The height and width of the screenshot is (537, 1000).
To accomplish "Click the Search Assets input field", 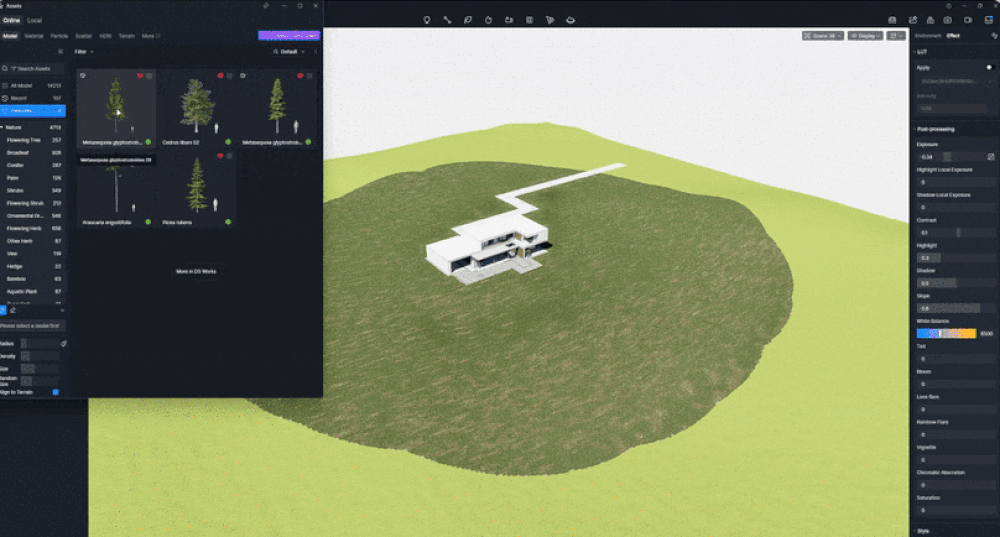I will click(x=33, y=68).
